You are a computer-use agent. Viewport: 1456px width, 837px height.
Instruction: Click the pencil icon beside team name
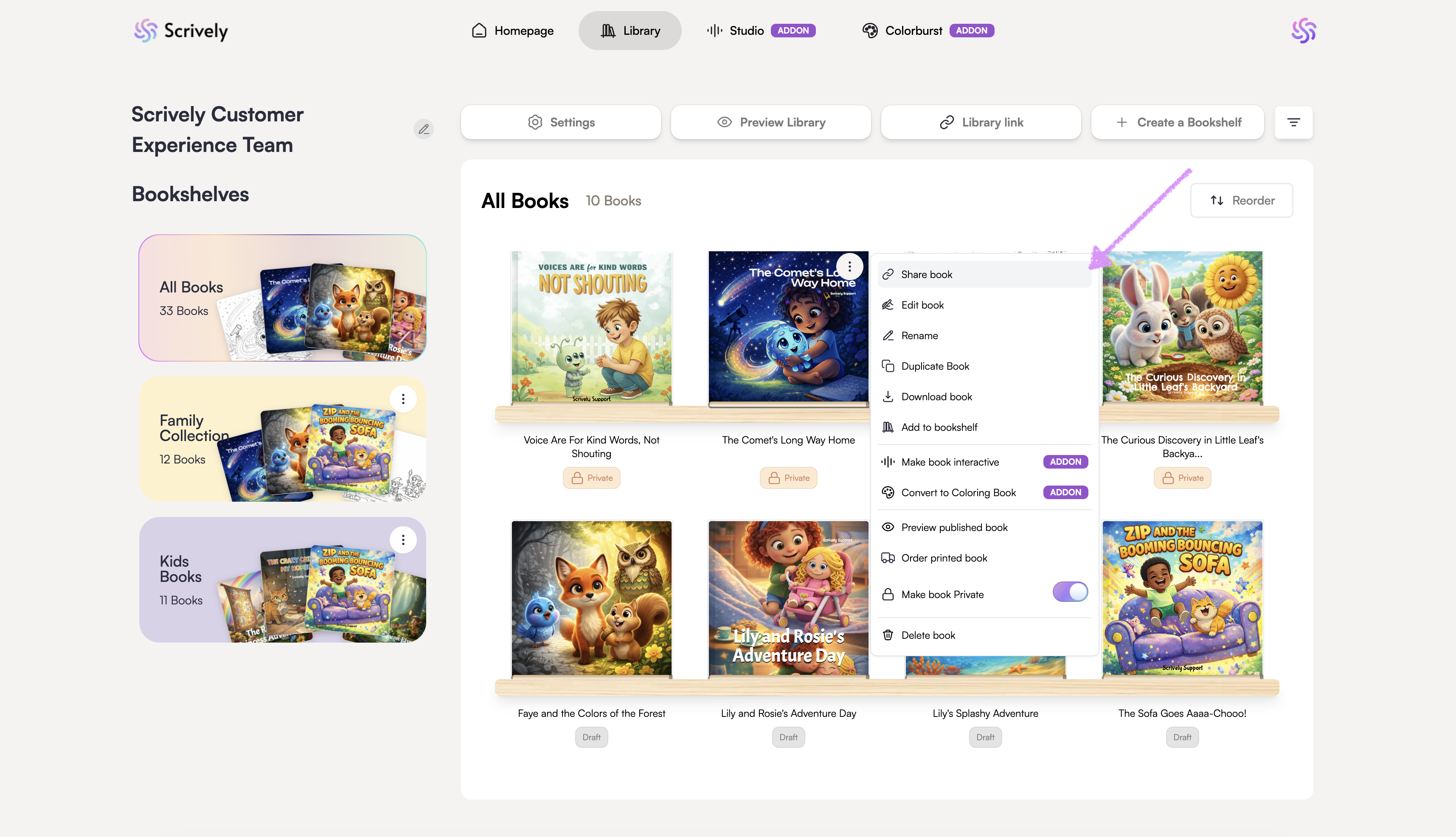424,129
